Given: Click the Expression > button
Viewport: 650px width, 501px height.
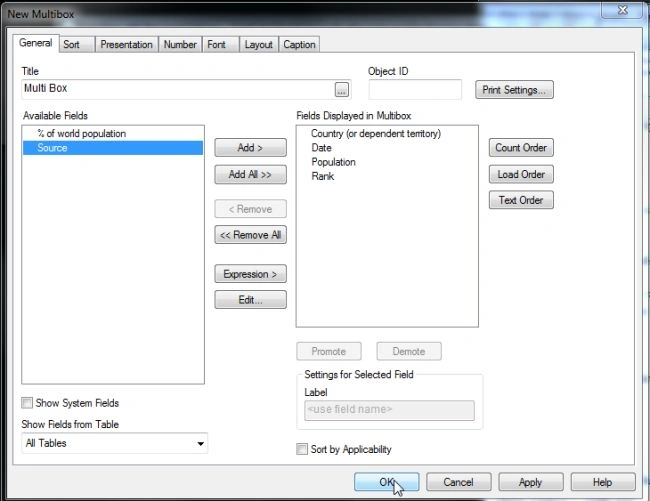Looking at the screenshot, I should tap(250, 274).
